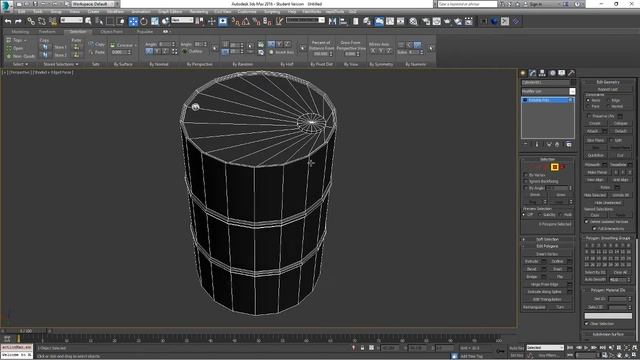The image size is (640, 360).
Task: Set constraints to Face radio
Action: coord(588,106)
